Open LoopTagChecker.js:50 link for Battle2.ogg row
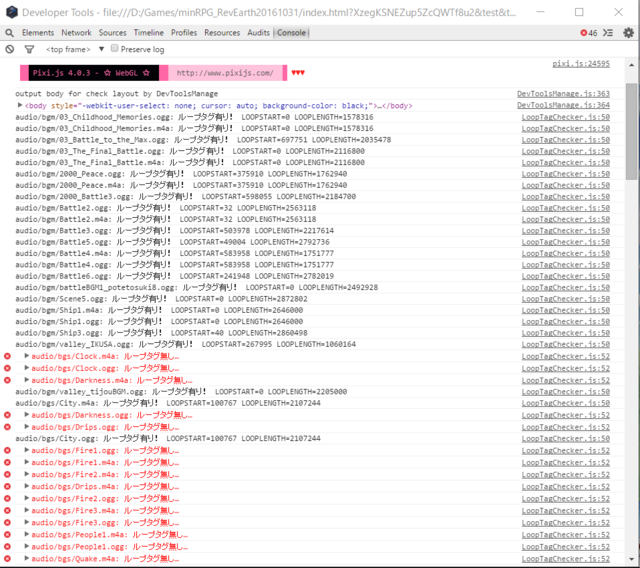This screenshot has height=568, width=640. (566, 208)
